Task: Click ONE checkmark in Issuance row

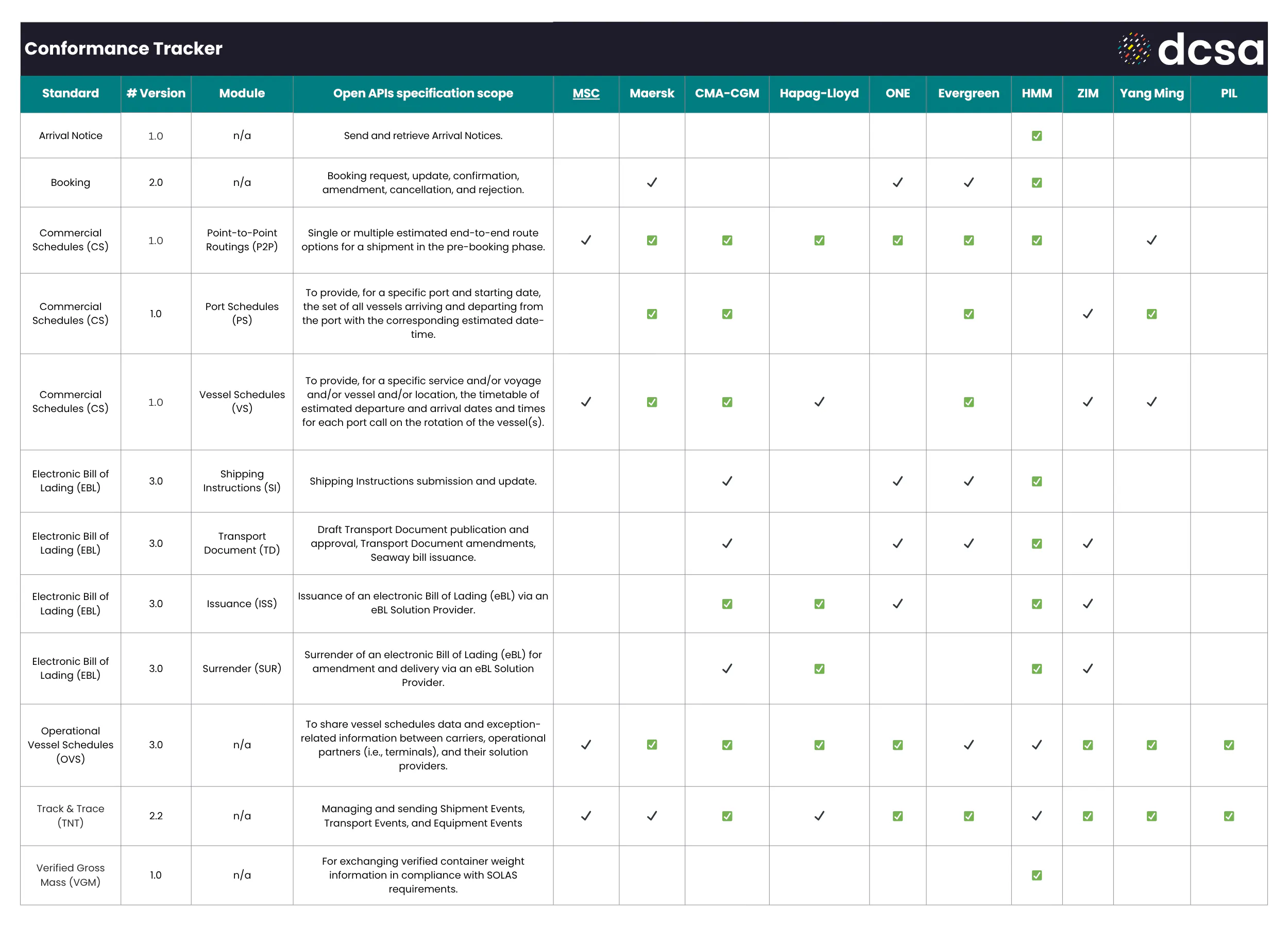Action: (897, 604)
